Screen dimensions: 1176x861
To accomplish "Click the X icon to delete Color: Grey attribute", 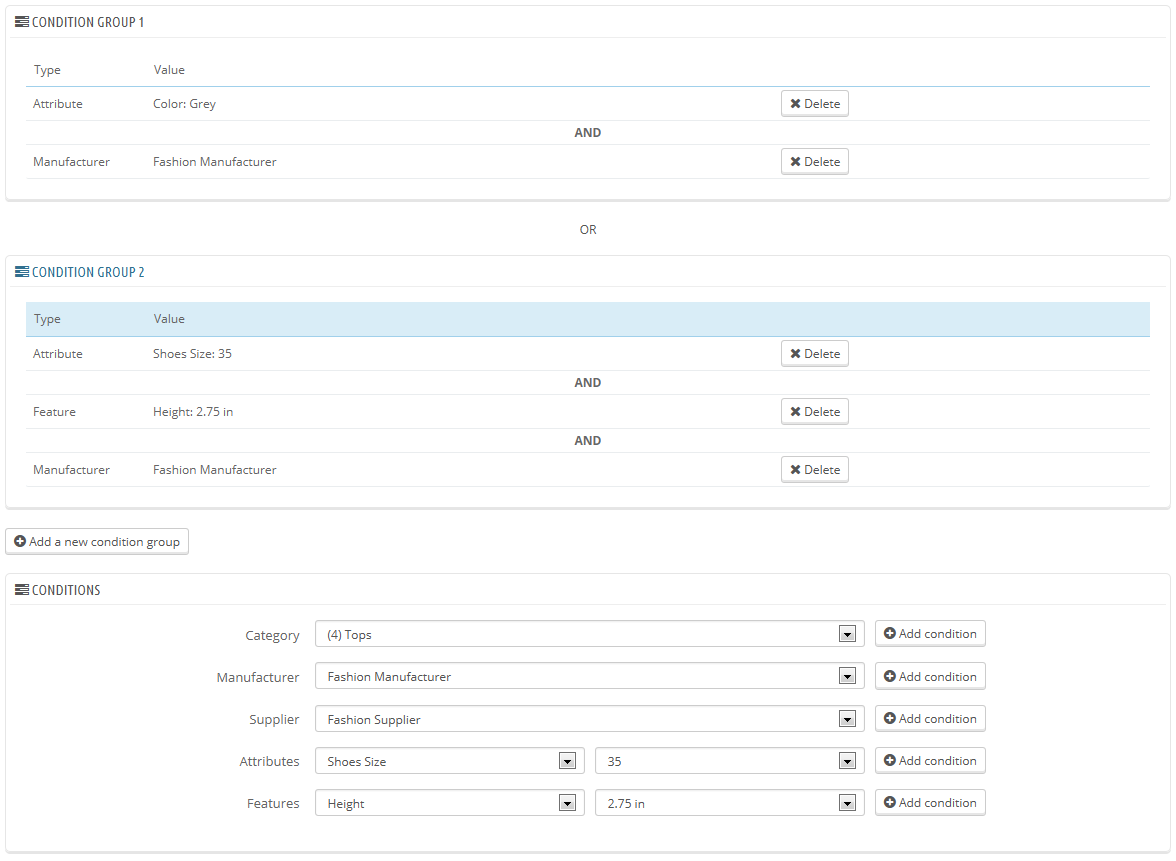I will (x=796, y=103).
